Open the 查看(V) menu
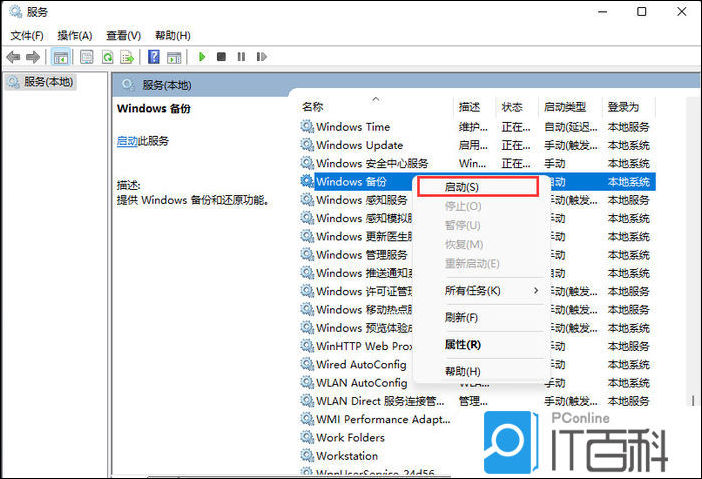702x479 pixels. tap(124, 35)
